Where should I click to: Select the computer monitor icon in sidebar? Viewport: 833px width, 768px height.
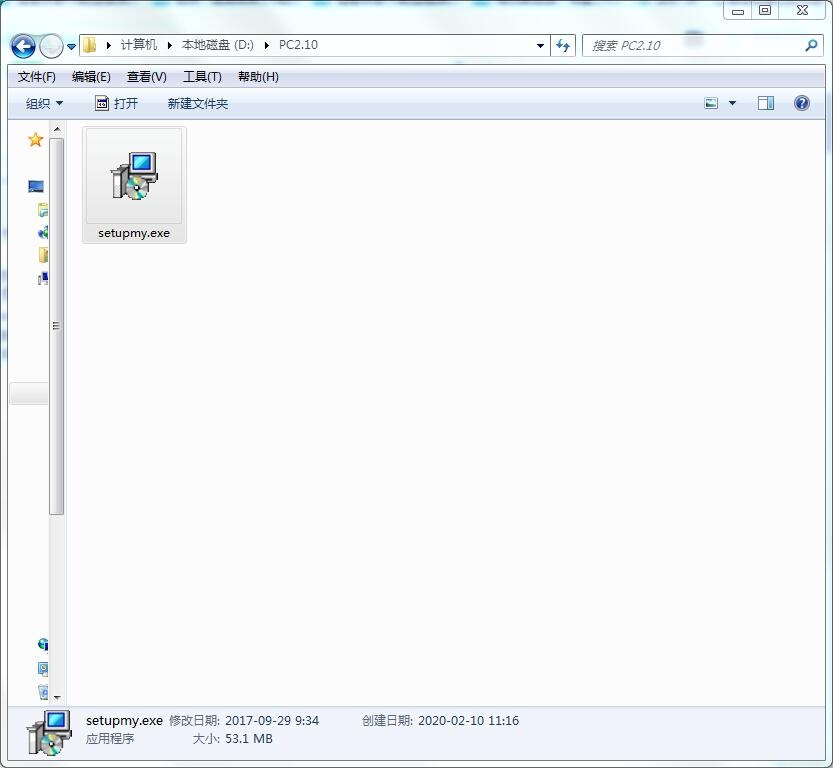pyautogui.click(x=36, y=186)
